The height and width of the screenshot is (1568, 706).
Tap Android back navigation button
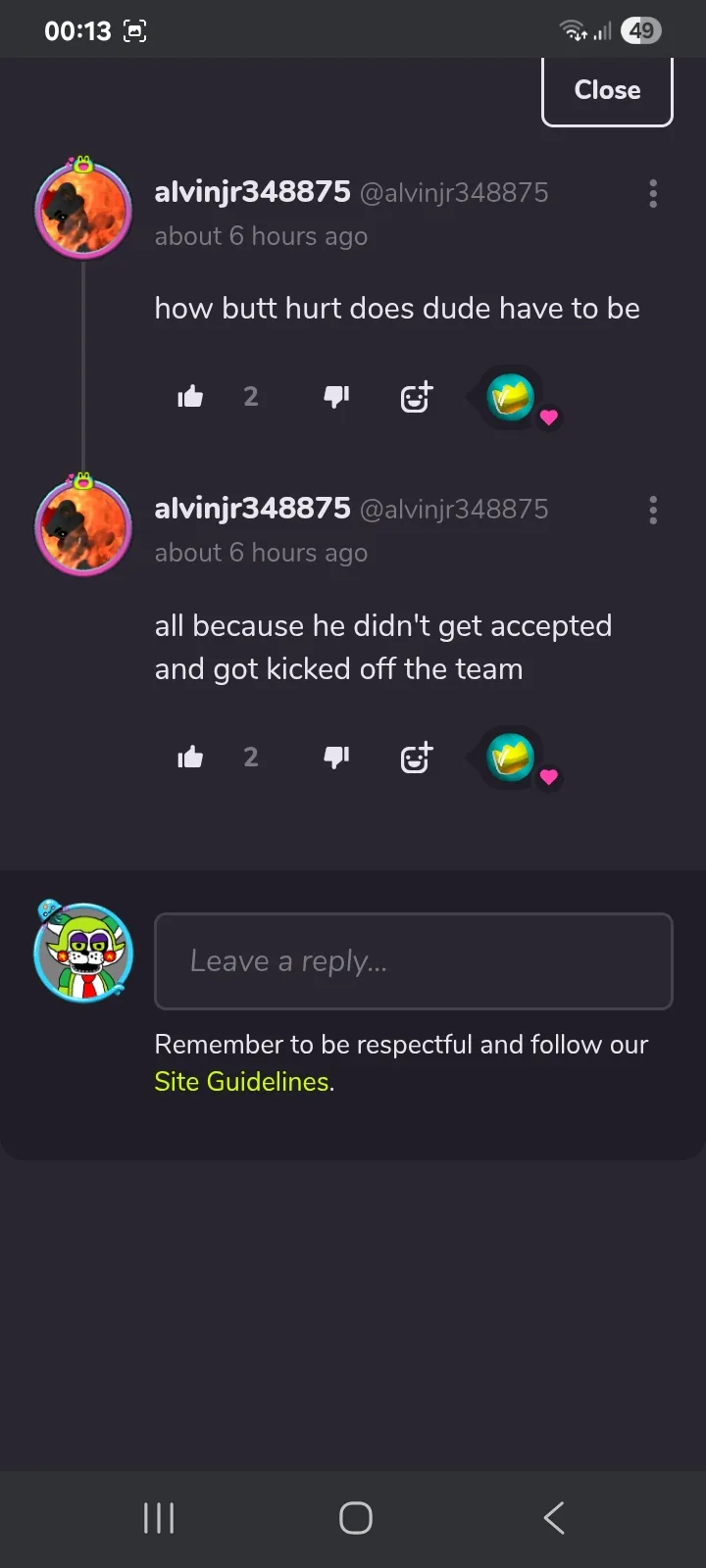pos(554,1518)
